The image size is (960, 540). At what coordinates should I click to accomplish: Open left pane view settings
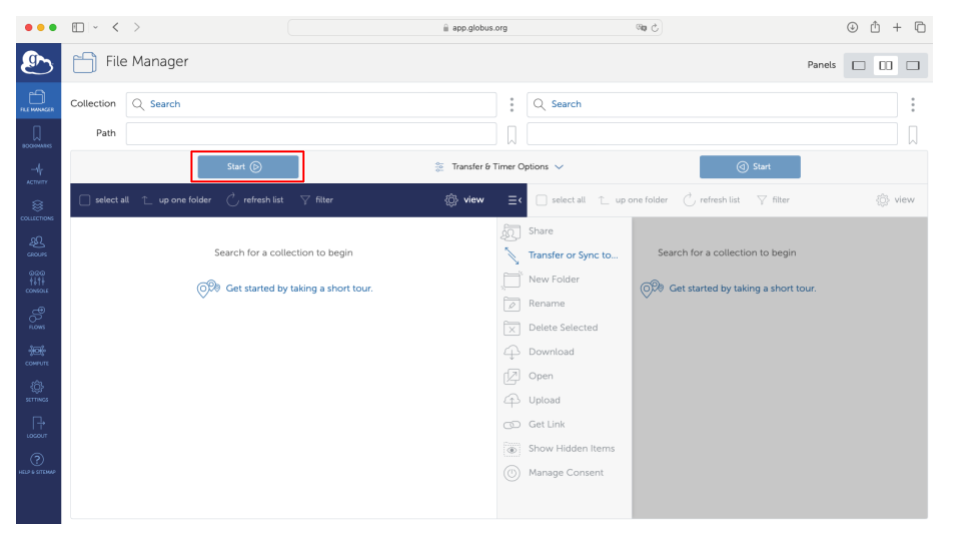[465, 200]
